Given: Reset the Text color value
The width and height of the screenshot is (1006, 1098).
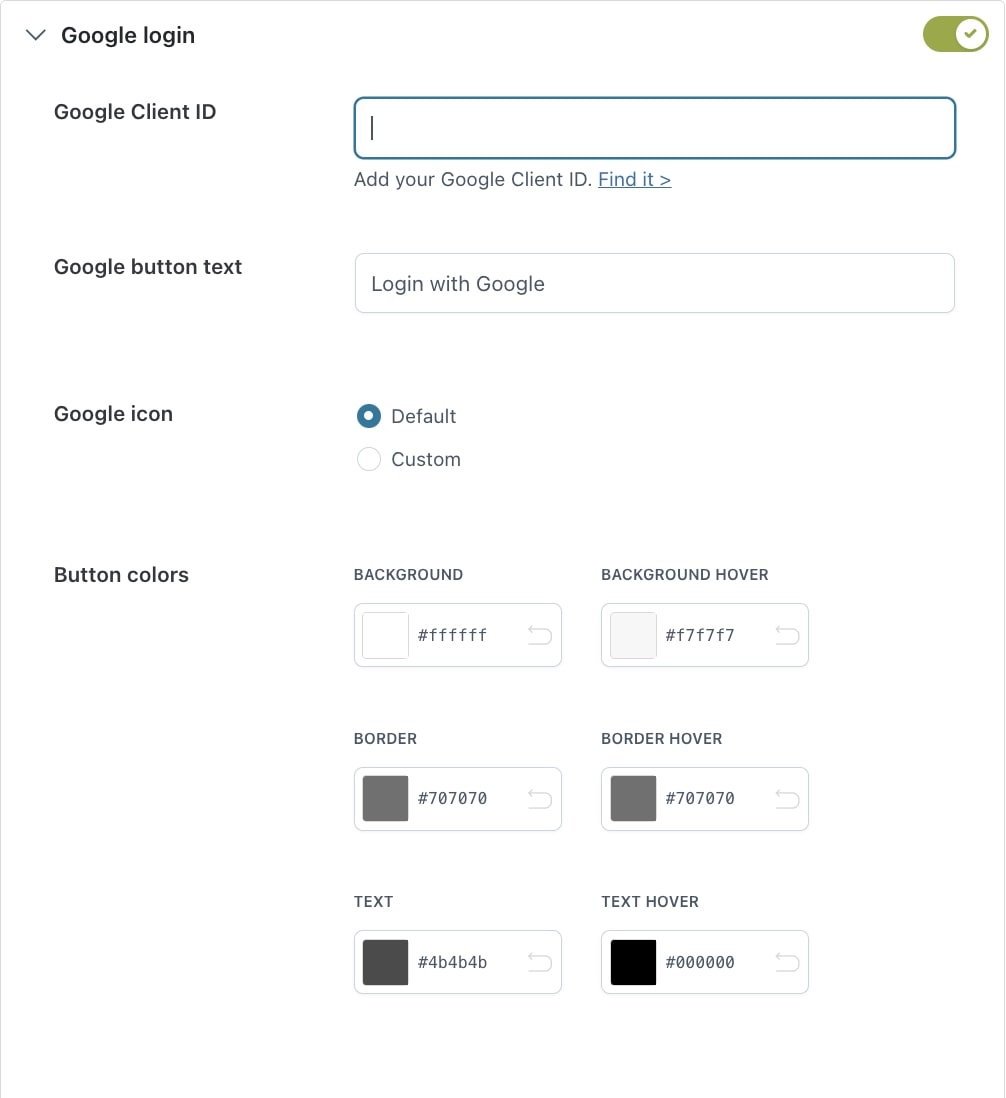Looking at the screenshot, I should tap(540, 962).
